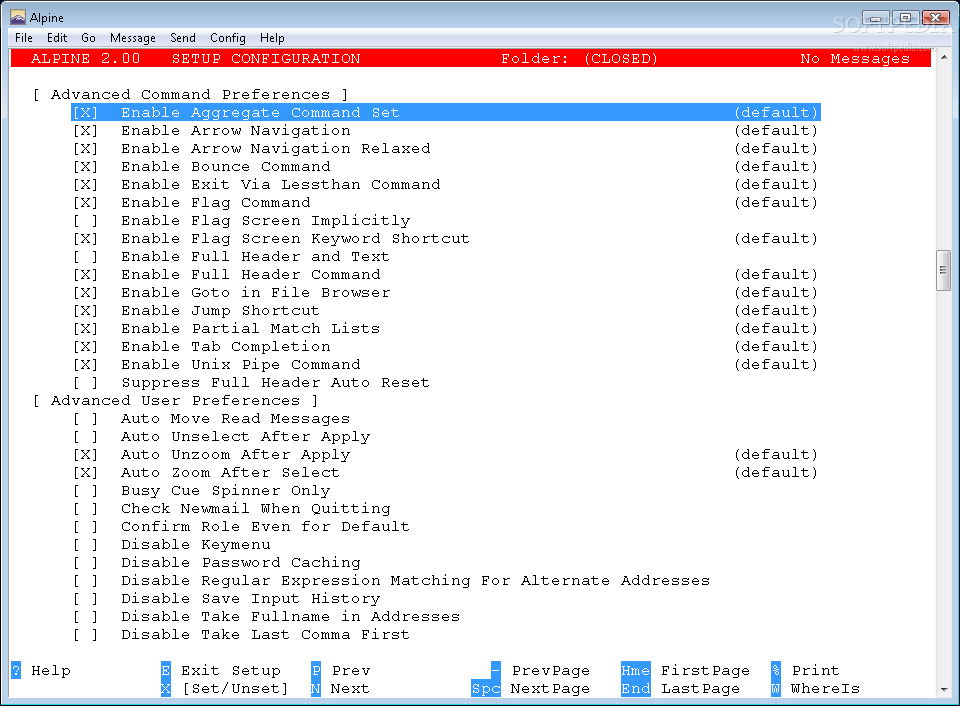Select 'Auto Unselect After Apply' row
The image size is (960, 706).
pos(246,437)
